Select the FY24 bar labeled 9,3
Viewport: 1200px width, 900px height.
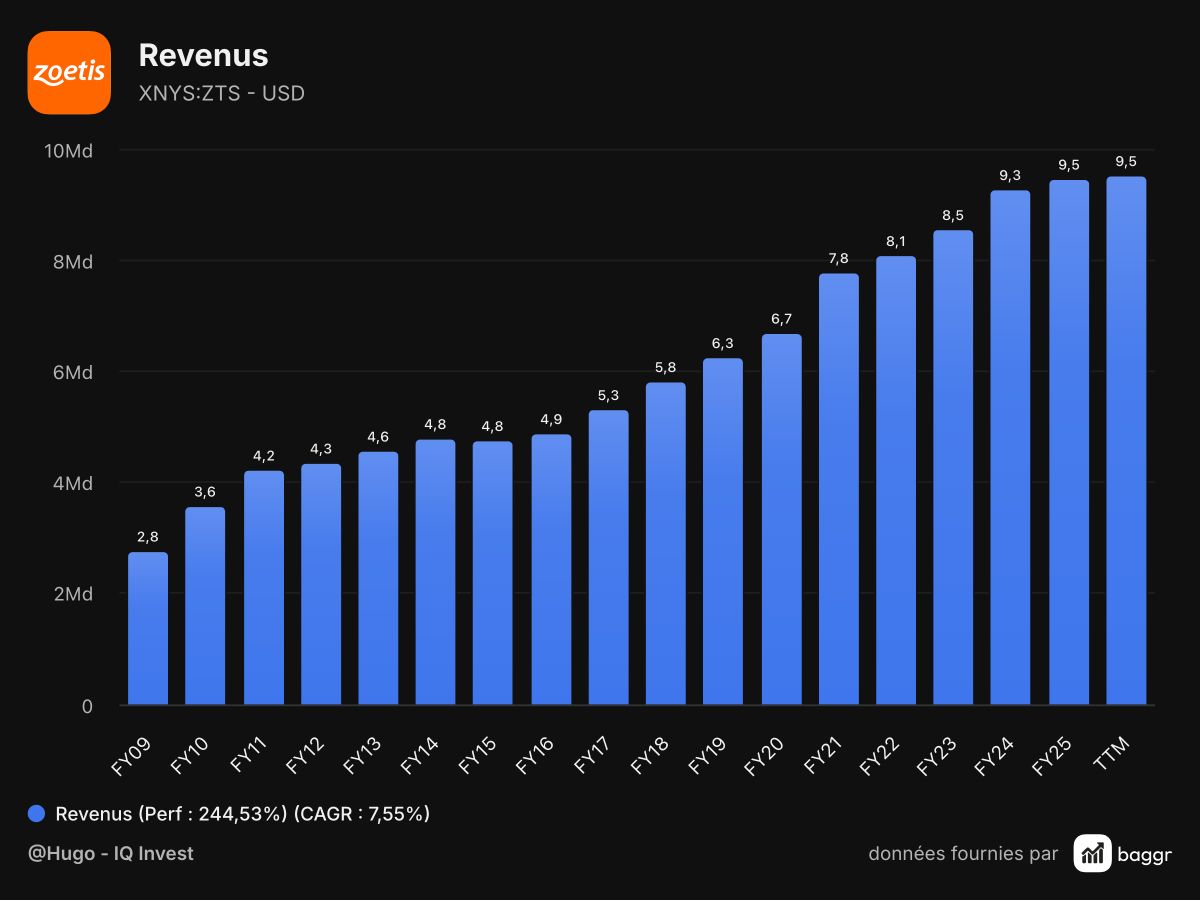[1010, 448]
